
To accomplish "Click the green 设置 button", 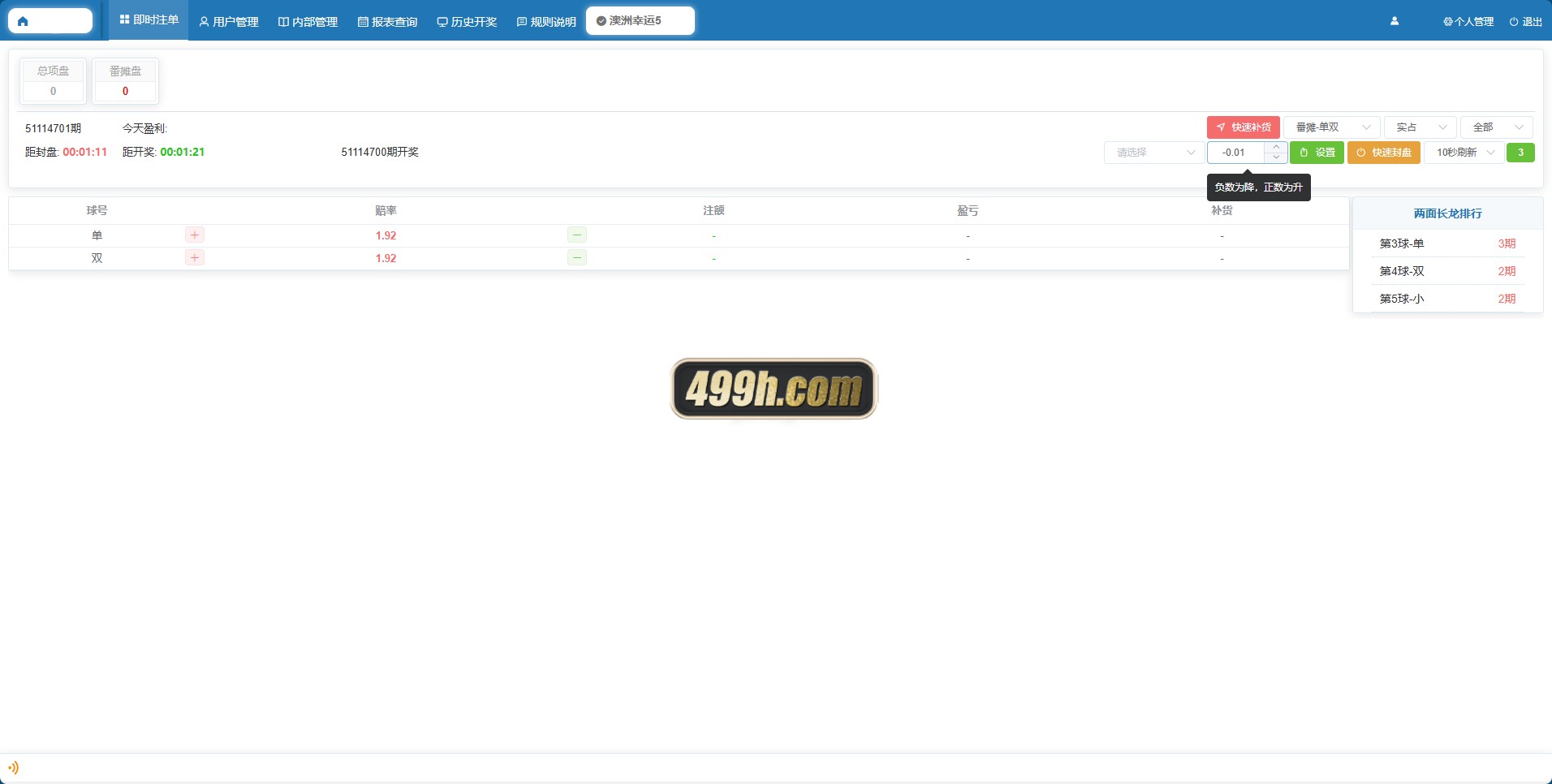I will click(1317, 153).
